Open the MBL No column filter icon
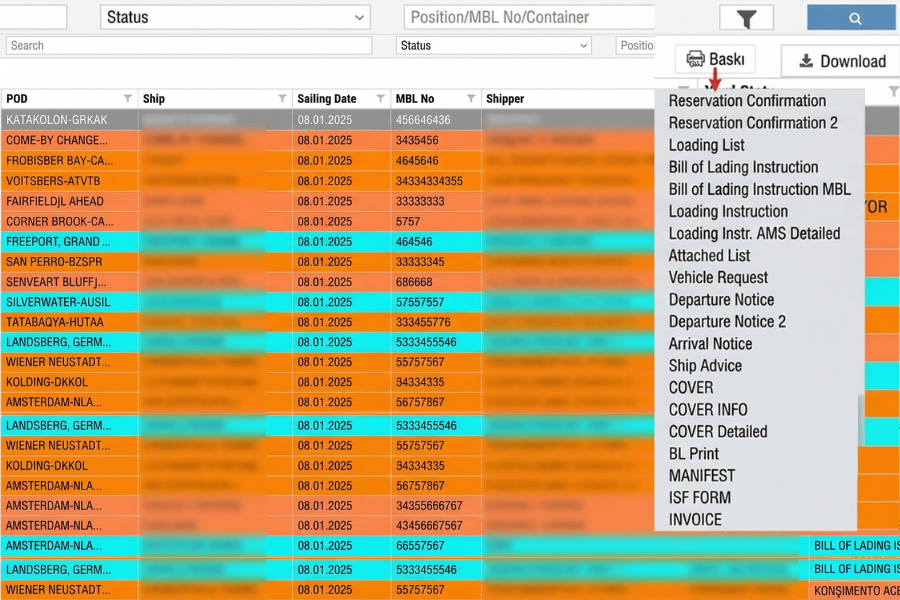The width and height of the screenshot is (900, 600). [471, 99]
